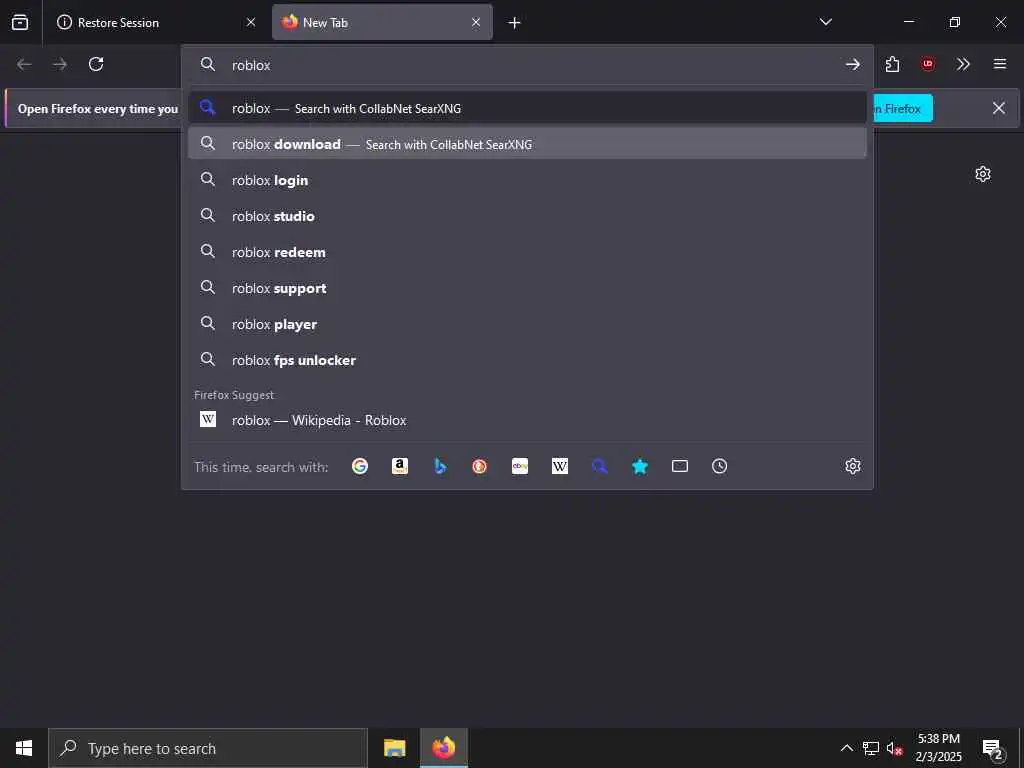Open the muted volume tray icon
This screenshot has height=768, width=1024.
coord(894,748)
